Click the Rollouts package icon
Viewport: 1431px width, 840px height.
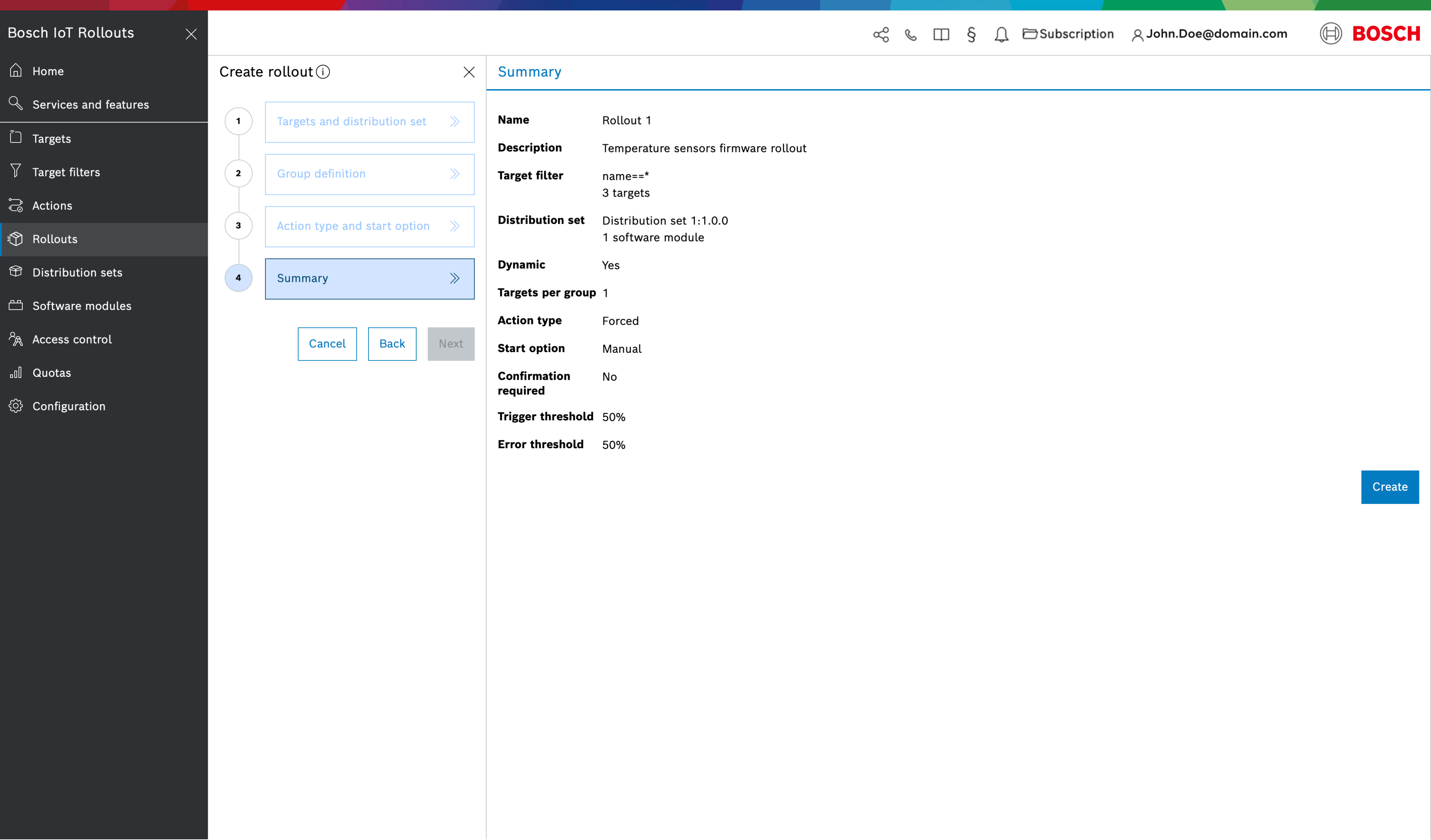pos(16,239)
